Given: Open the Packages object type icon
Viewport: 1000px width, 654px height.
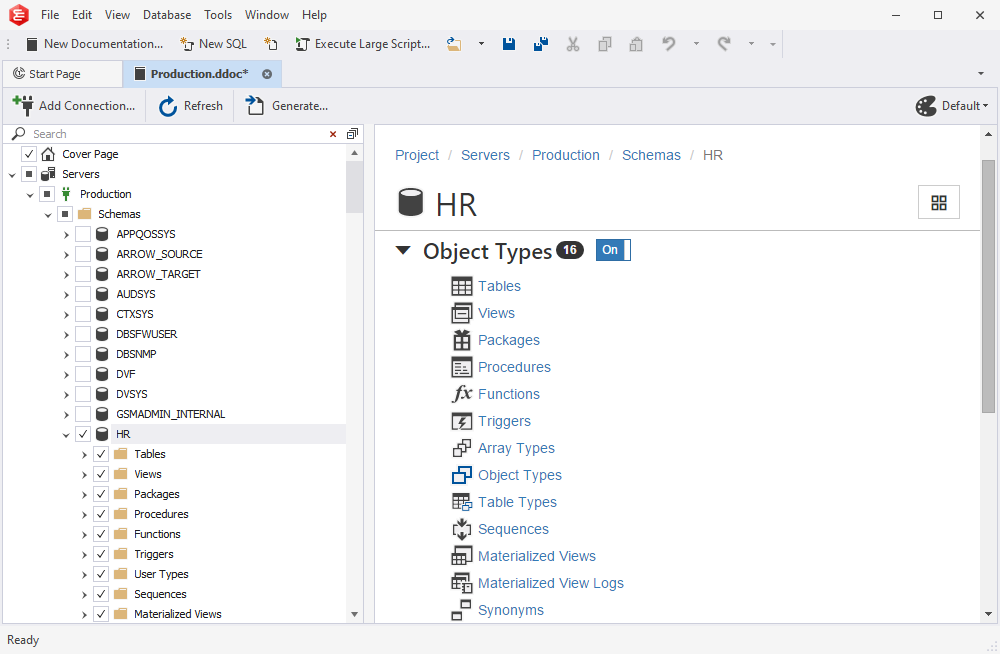Looking at the screenshot, I should pyautogui.click(x=463, y=340).
